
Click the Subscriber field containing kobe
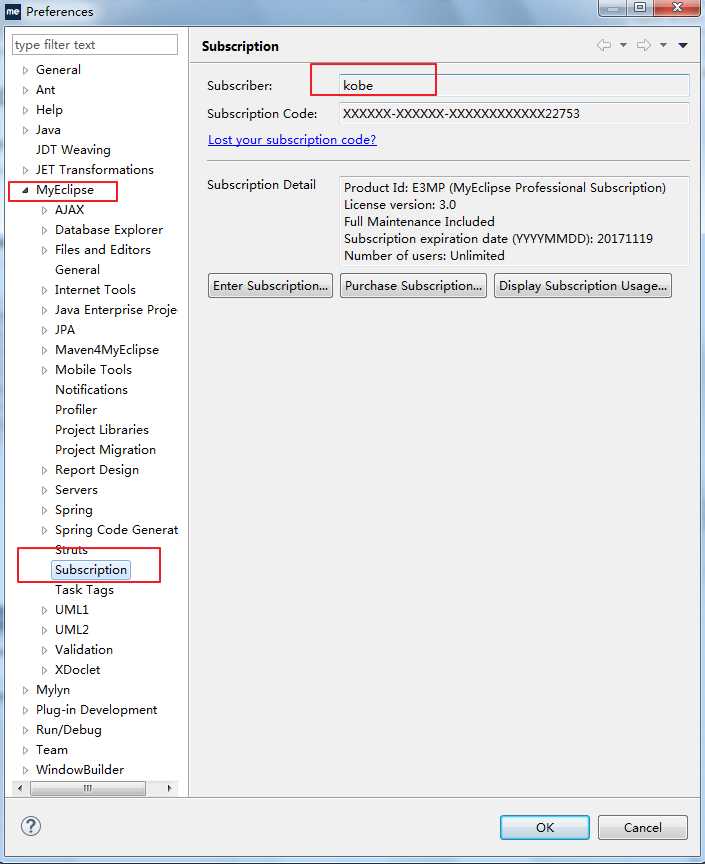point(514,85)
